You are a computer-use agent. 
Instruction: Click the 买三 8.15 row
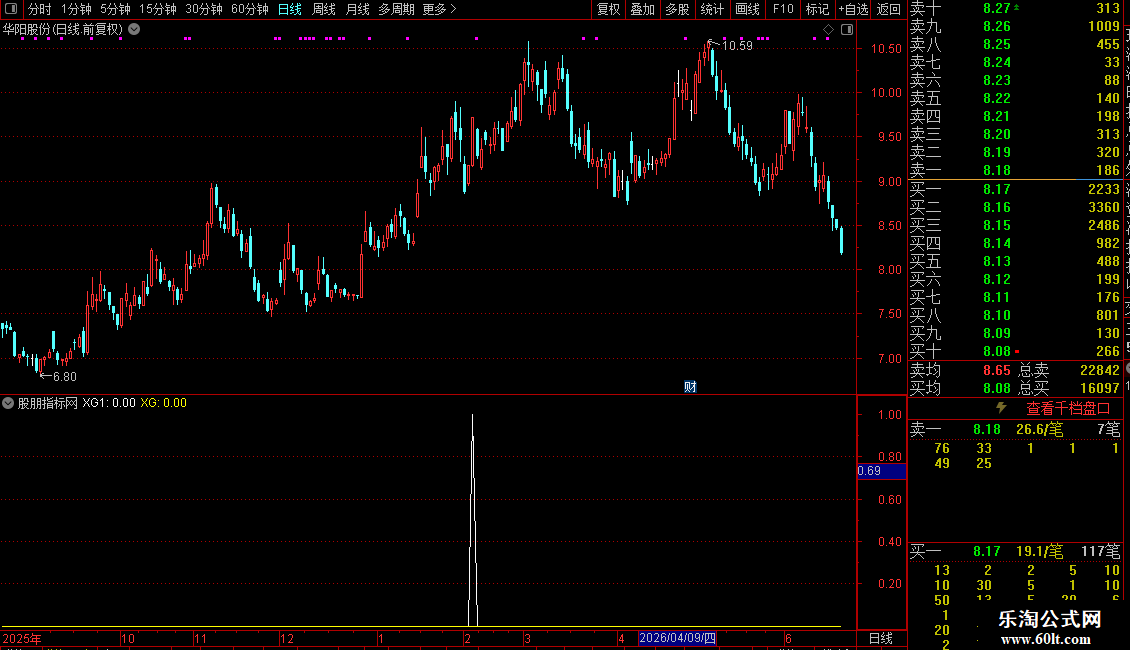click(x=1015, y=225)
